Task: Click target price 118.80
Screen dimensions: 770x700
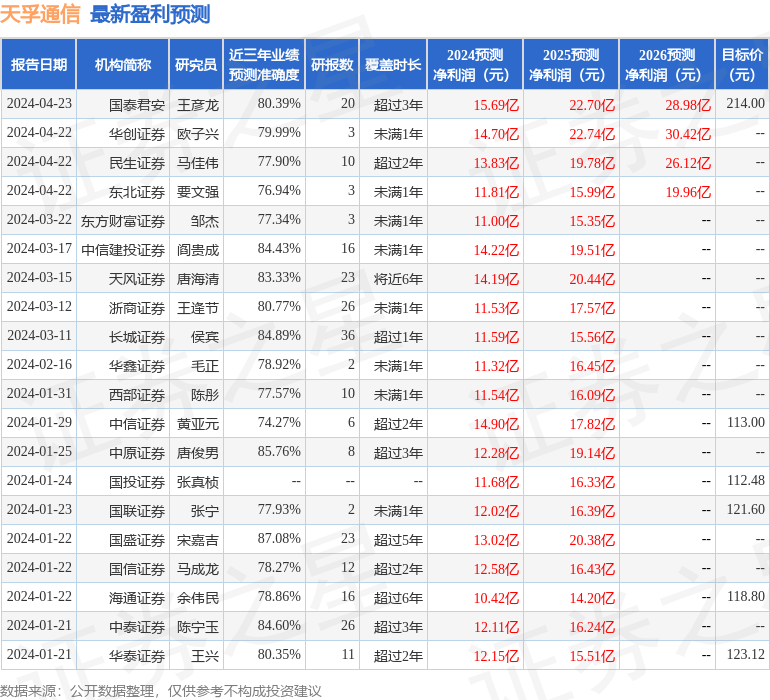Action: pos(745,596)
